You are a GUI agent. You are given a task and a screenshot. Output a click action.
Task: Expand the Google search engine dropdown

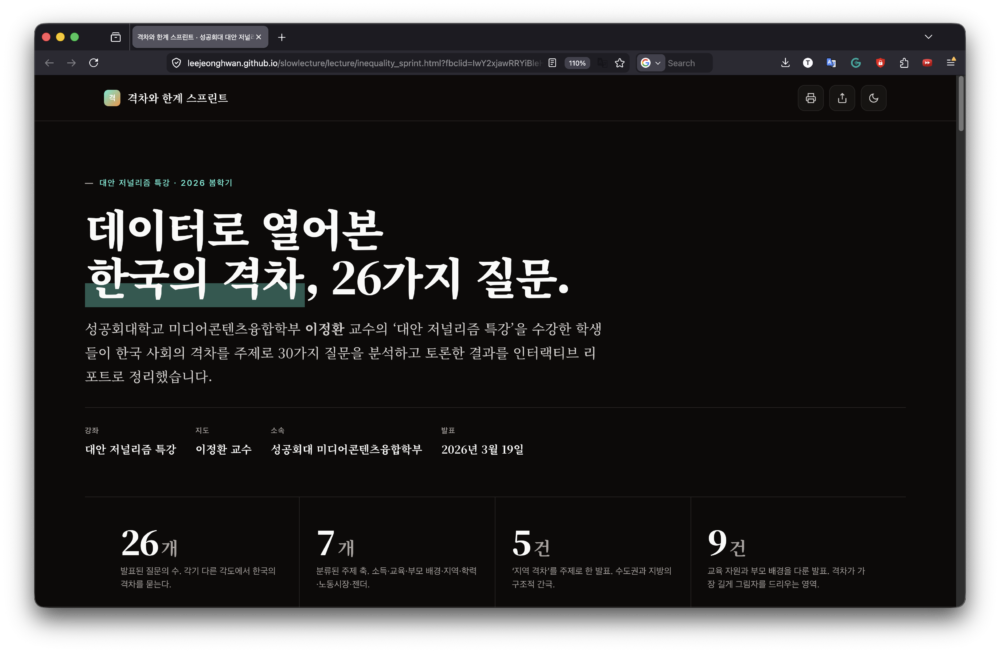tap(651, 63)
